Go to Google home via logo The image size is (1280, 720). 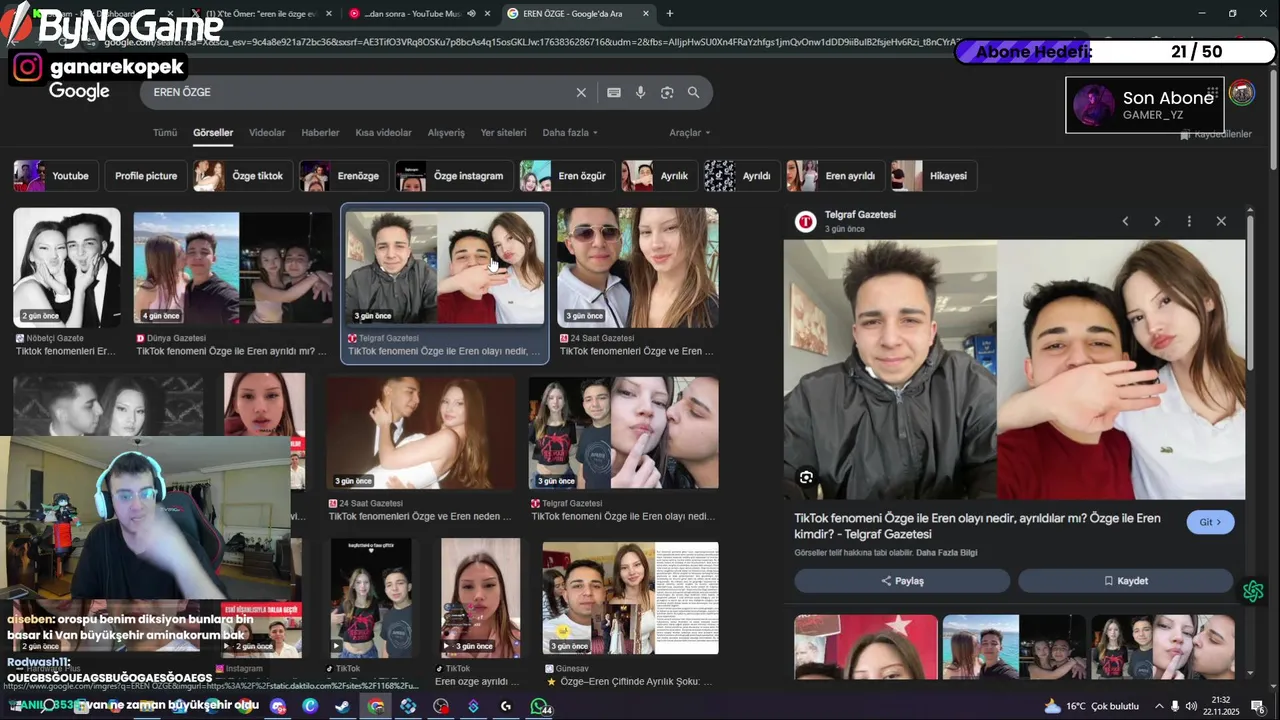click(79, 92)
